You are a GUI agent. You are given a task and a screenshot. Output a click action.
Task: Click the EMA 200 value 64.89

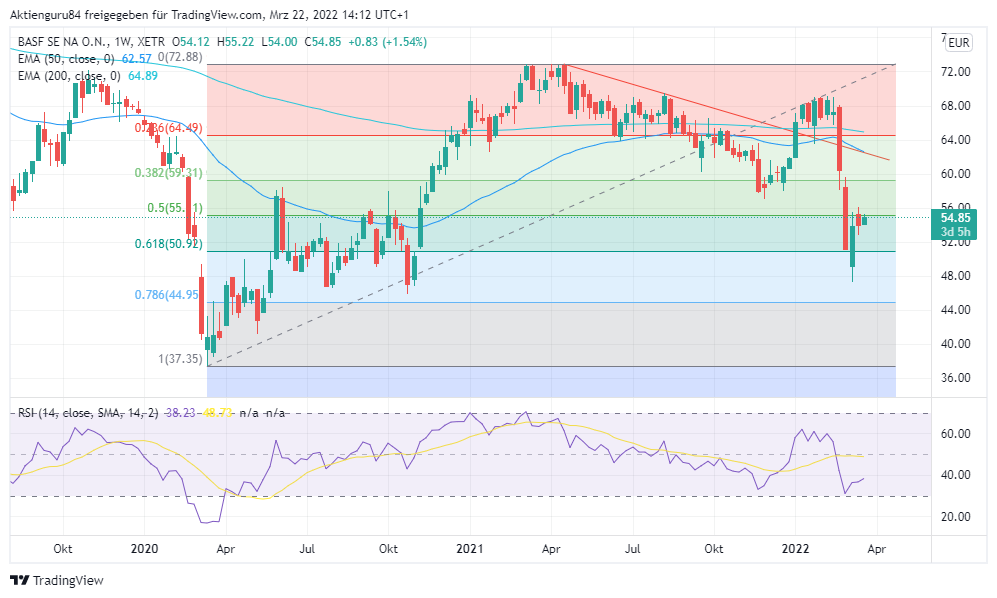coord(143,76)
